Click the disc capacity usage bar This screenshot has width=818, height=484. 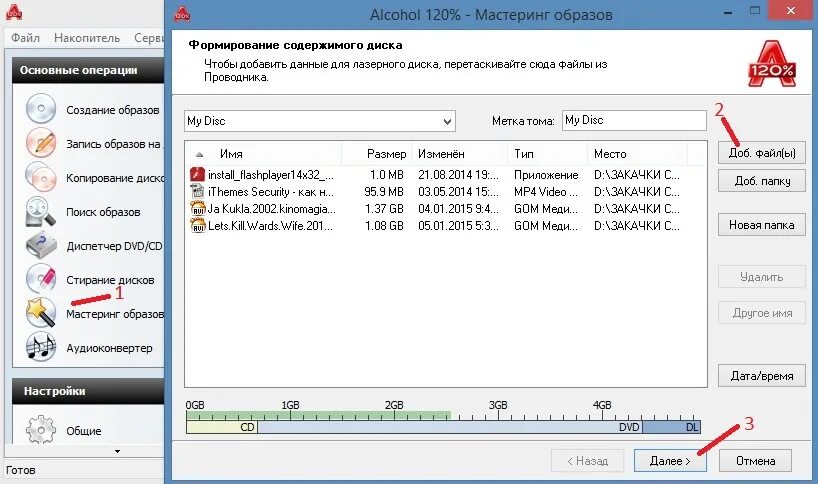(443, 422)
